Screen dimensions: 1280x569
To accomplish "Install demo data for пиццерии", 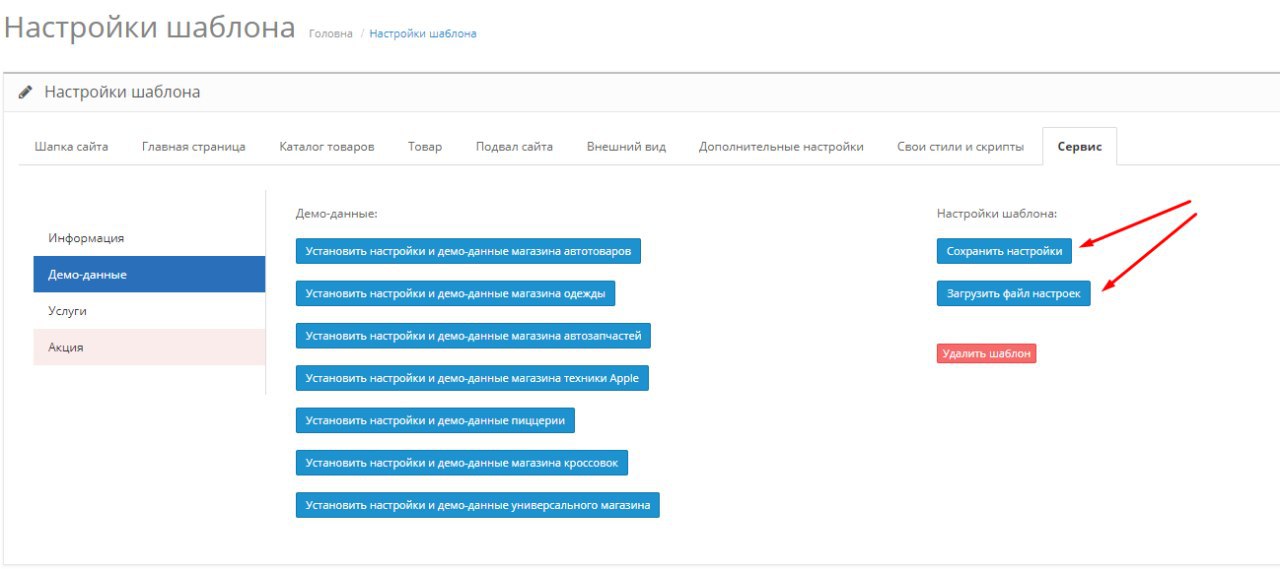I will (x=435, y=420).
